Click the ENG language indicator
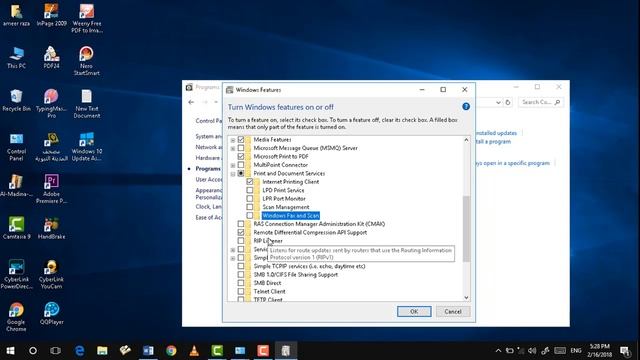This screenshot has height=360, width=640. pos(576,351)
